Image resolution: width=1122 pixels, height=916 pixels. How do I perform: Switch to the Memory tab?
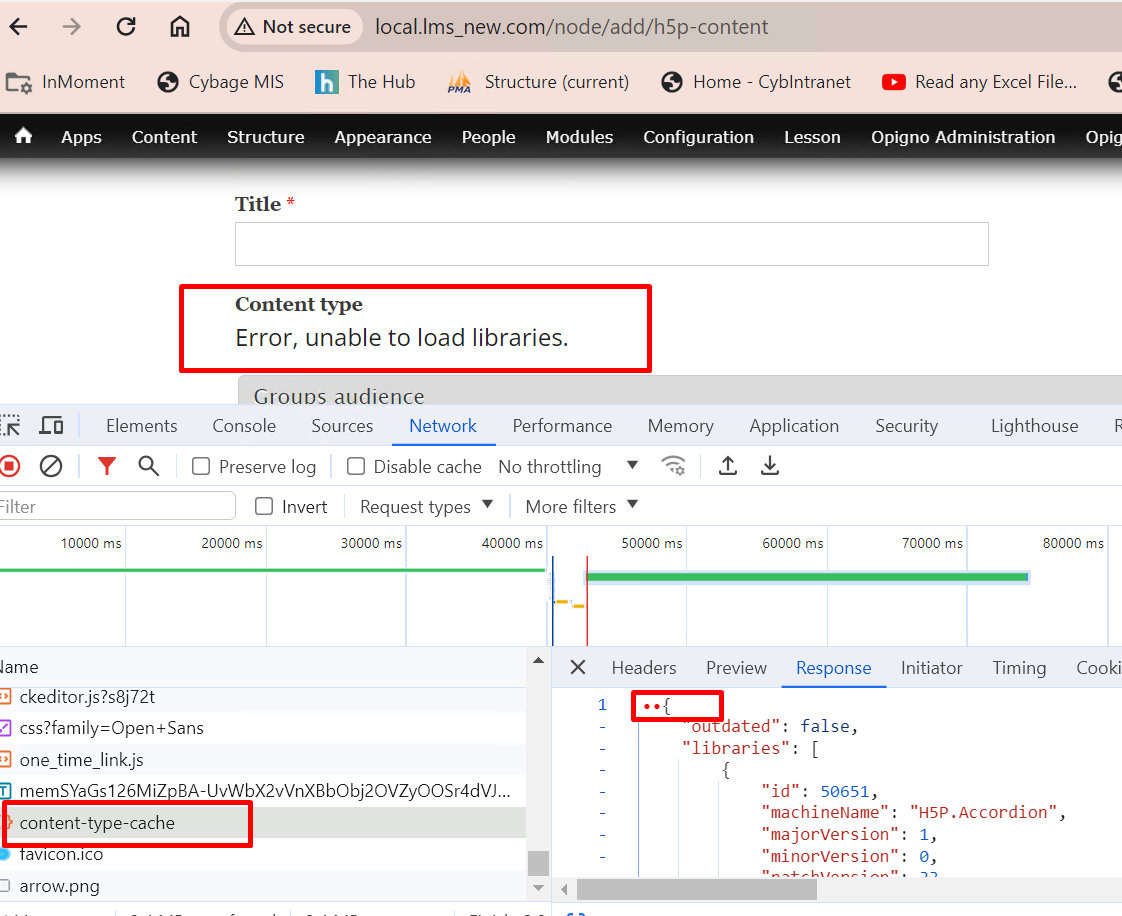680,427
